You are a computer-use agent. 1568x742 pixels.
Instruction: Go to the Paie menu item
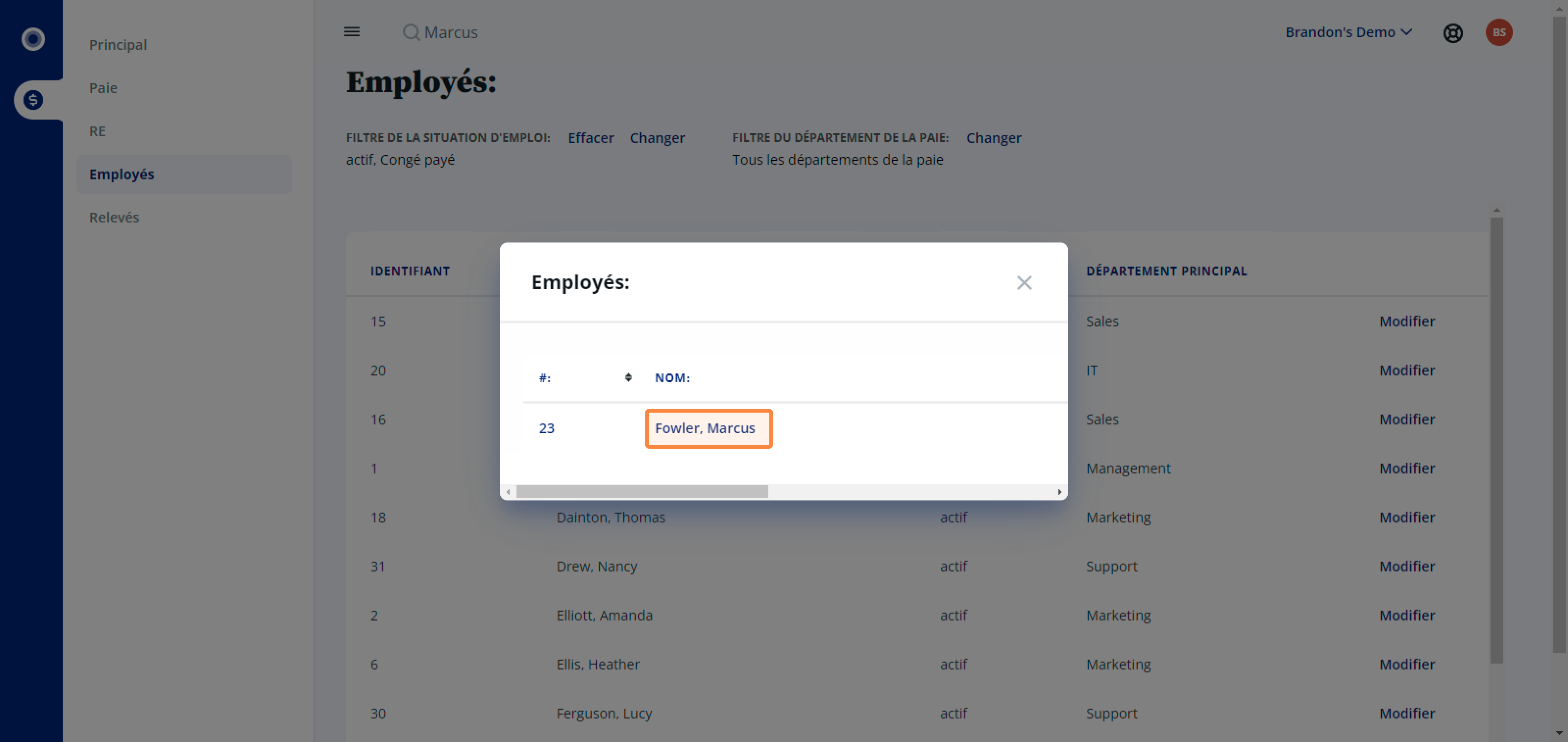point(103,88)
